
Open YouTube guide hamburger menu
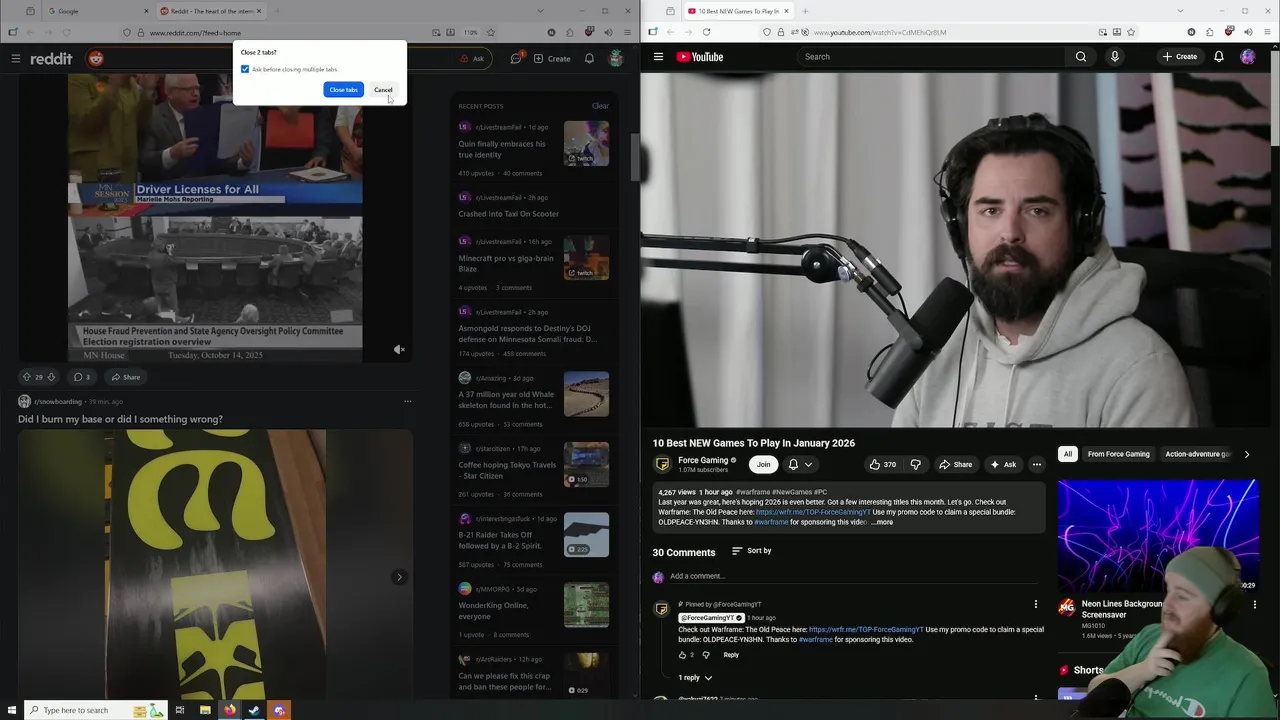(658, 57)
